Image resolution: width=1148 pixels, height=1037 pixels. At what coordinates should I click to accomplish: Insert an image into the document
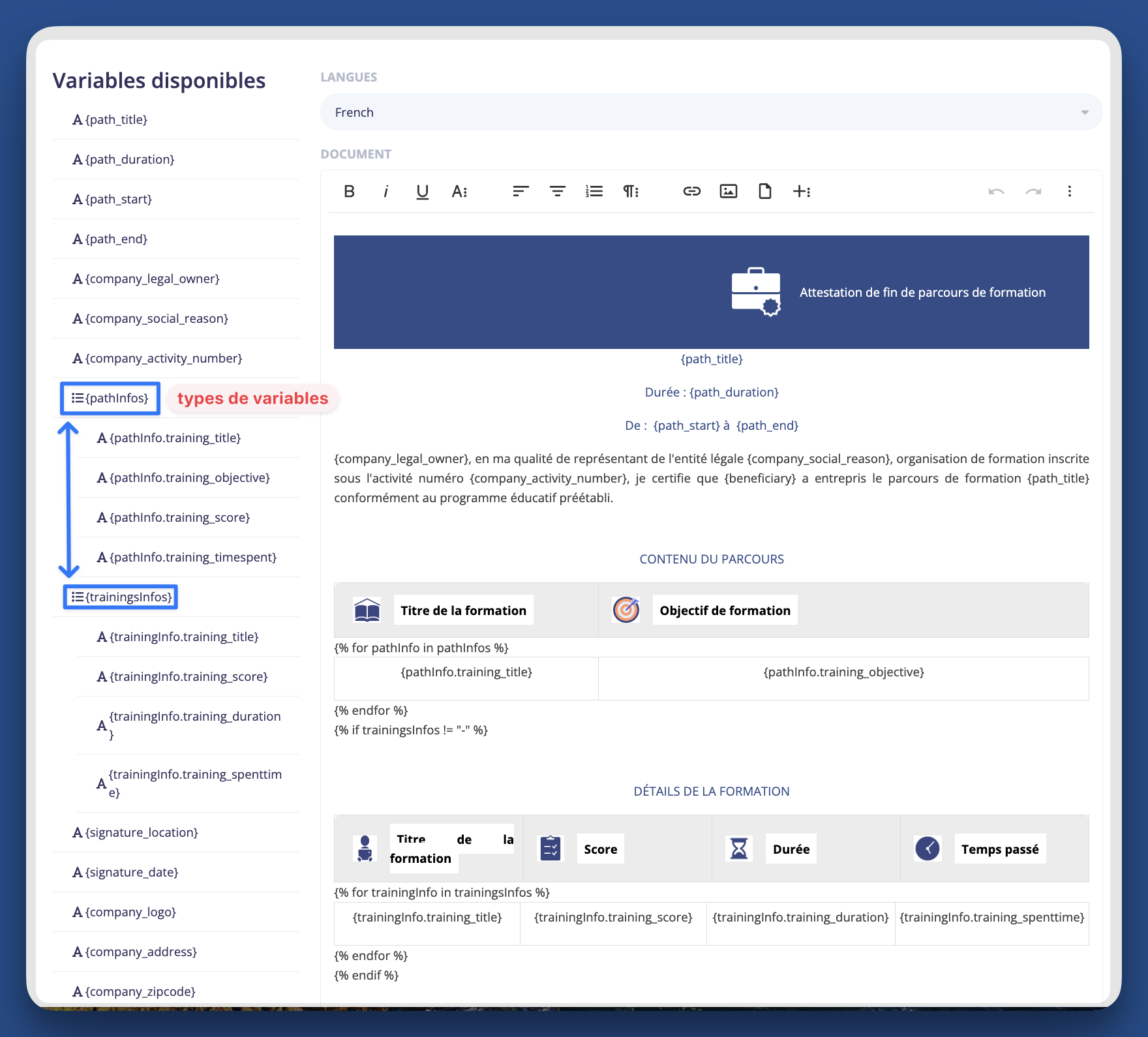(728, 191)
